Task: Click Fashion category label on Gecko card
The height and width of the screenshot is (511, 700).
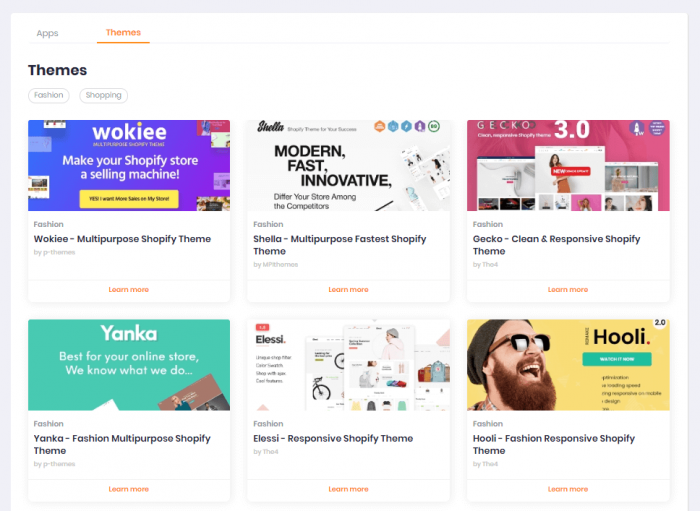Action: (x=488, y=224)
